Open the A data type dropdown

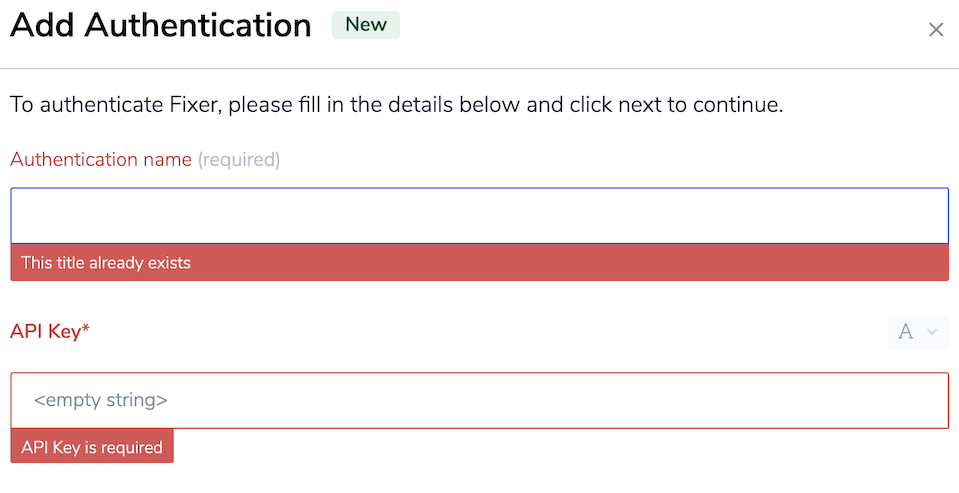coord(917,332)
